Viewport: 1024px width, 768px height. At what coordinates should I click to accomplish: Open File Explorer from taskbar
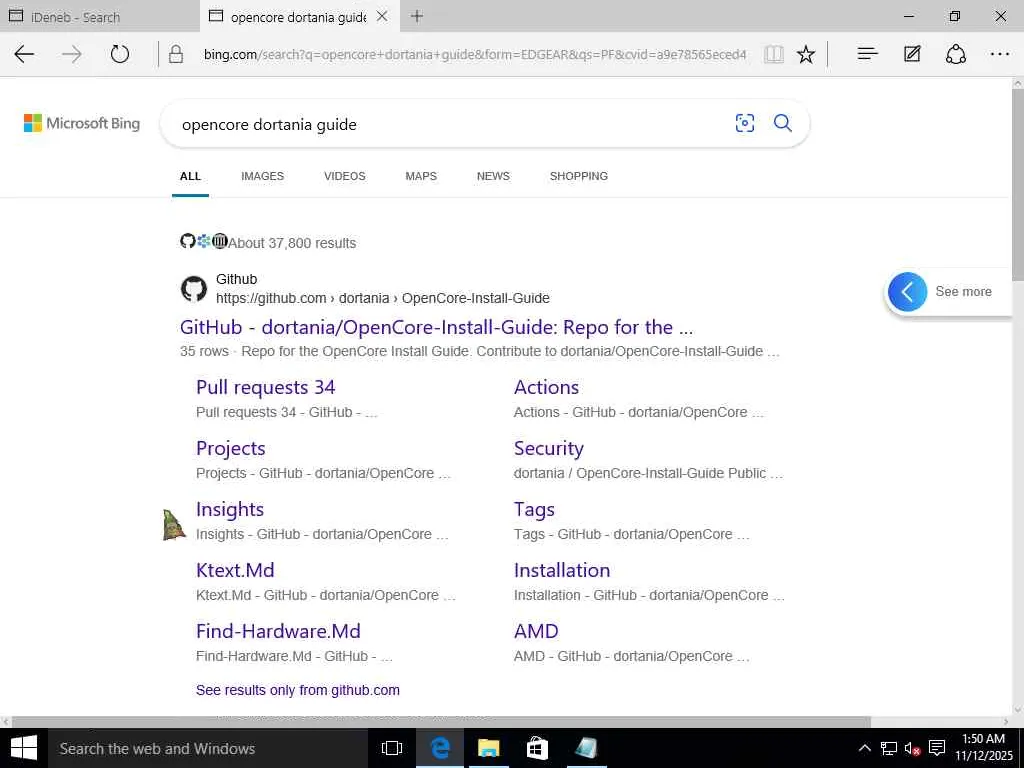[x=488, y=748]
